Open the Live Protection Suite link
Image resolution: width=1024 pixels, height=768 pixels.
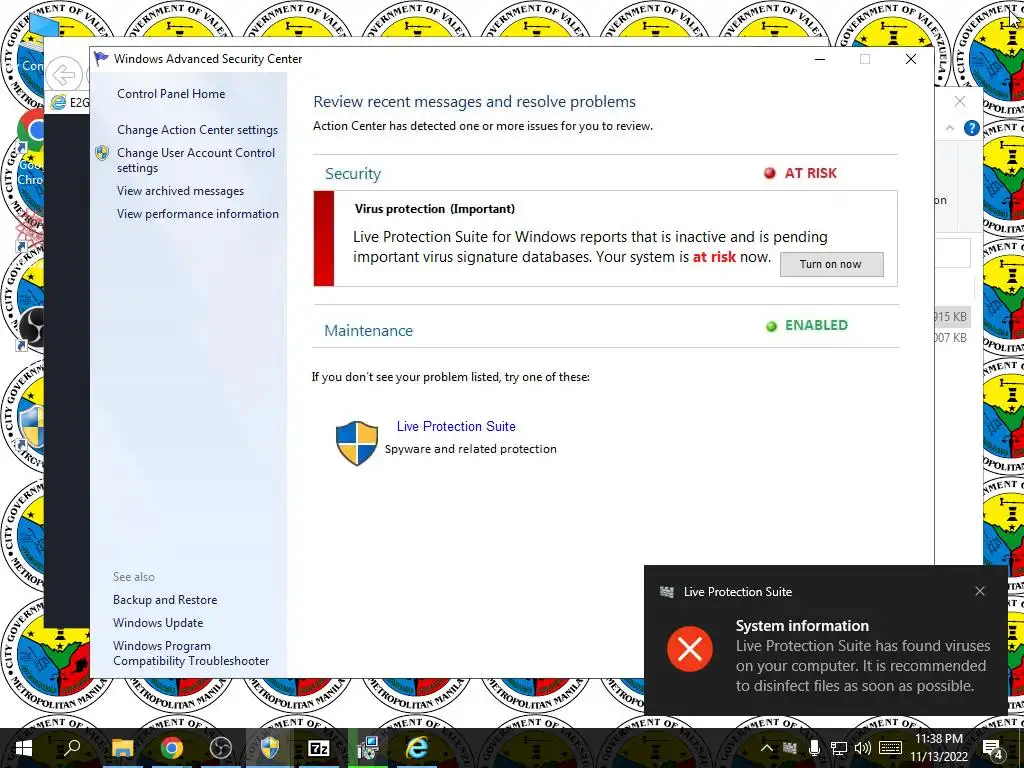click(x=456, y=426)
